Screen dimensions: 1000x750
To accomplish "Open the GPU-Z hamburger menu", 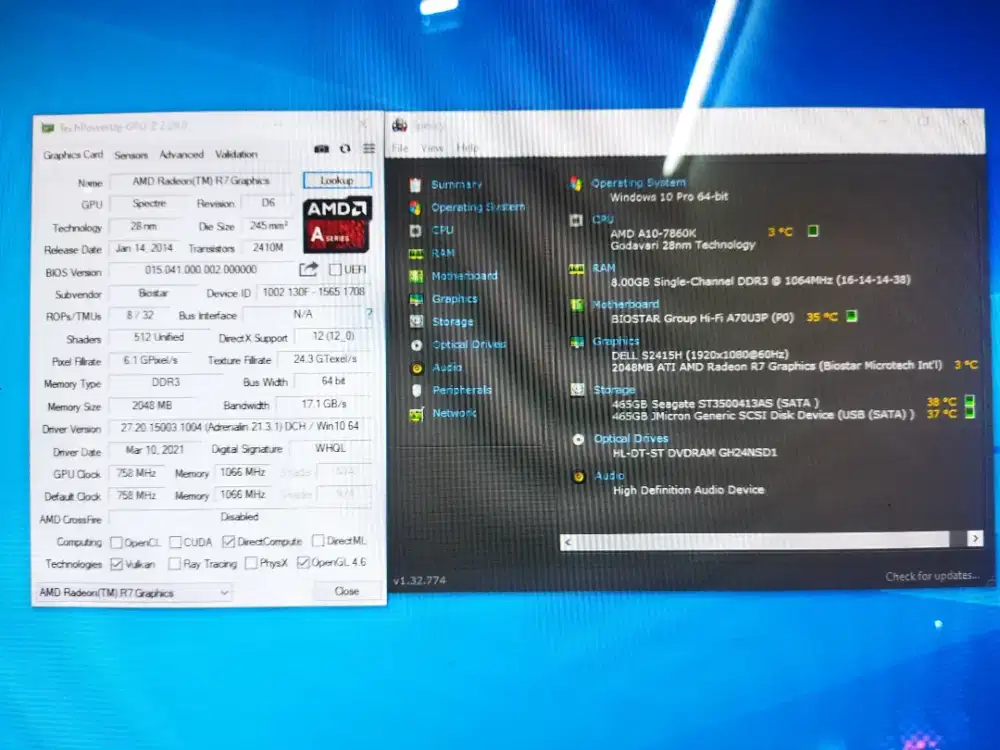I will (x=369, y=148).
